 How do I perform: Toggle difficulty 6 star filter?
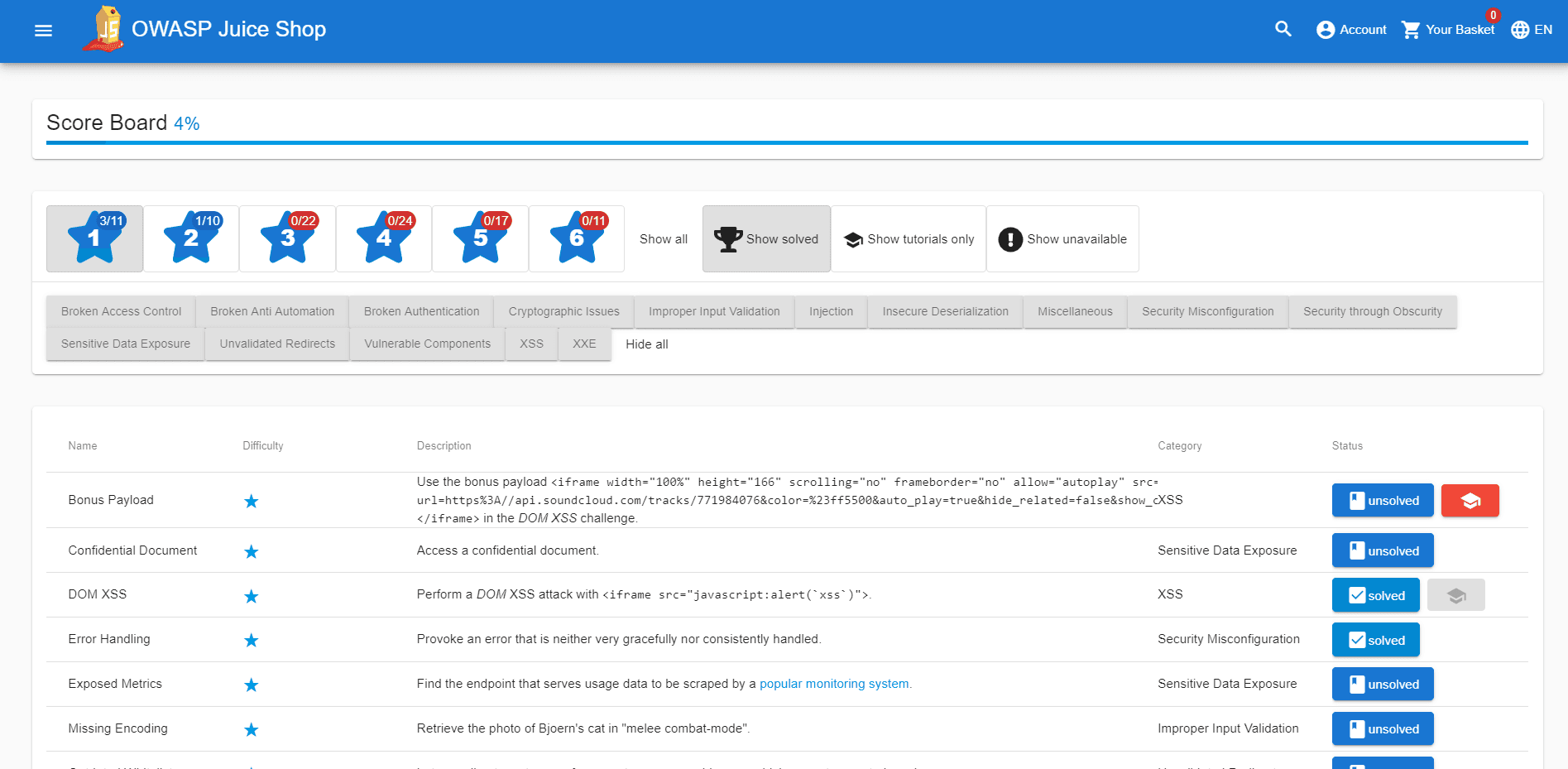577,238
